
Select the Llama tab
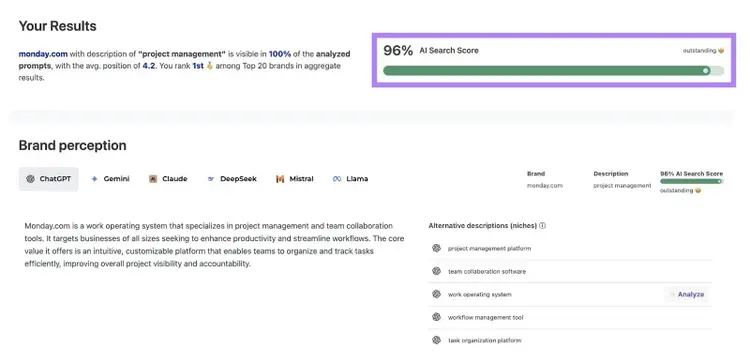point(351,179)
